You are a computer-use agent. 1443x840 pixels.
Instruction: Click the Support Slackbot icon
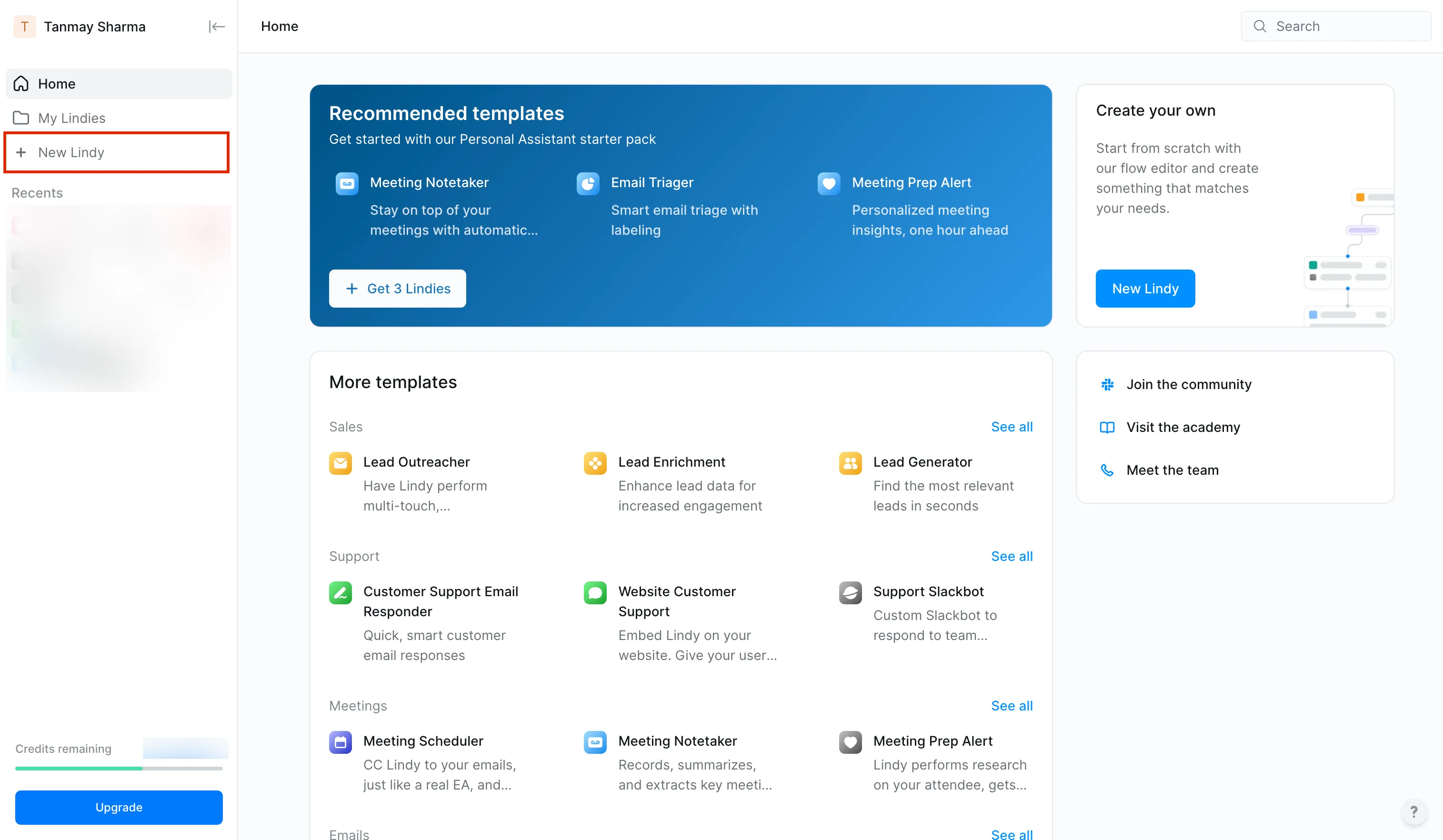pos(850,593)
